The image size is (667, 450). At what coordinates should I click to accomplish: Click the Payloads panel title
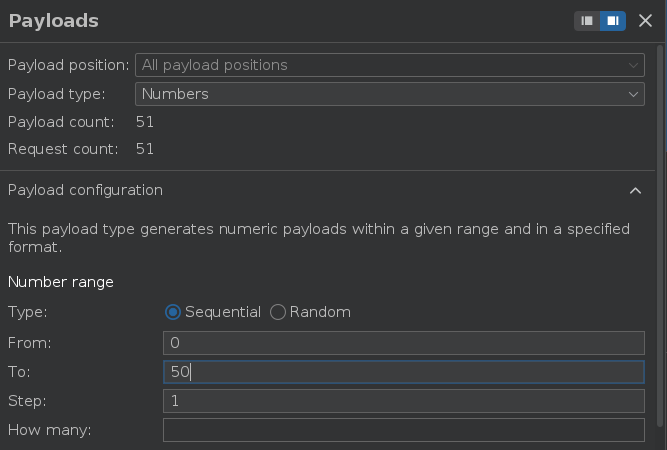click(x=53, y=21)
